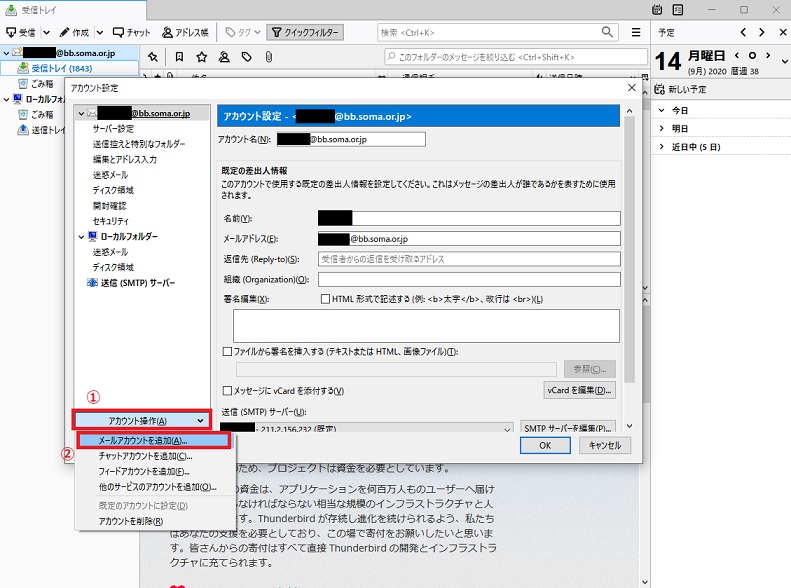The height and width of the screenshot is (588, 791).
Task: Open the Tag (タグ) dropdown
Action: pos(243,33)
